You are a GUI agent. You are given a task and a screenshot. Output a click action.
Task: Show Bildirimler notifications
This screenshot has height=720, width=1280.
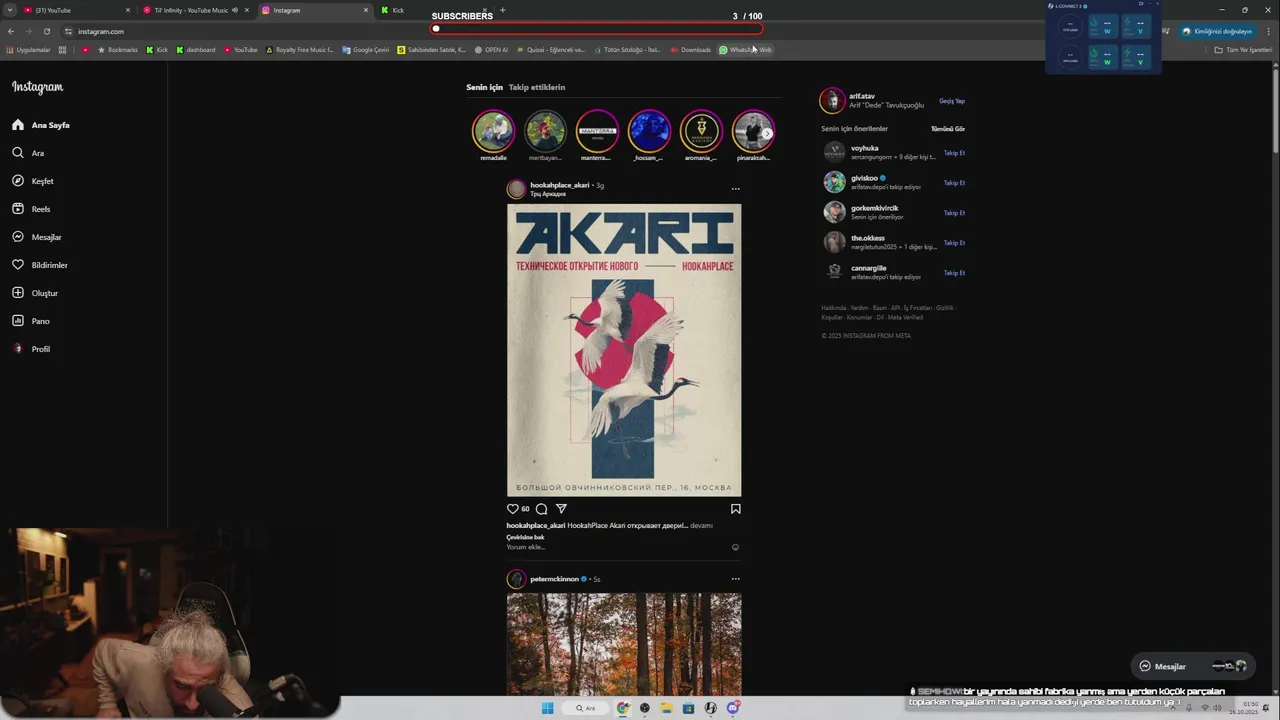pos(40,265)
